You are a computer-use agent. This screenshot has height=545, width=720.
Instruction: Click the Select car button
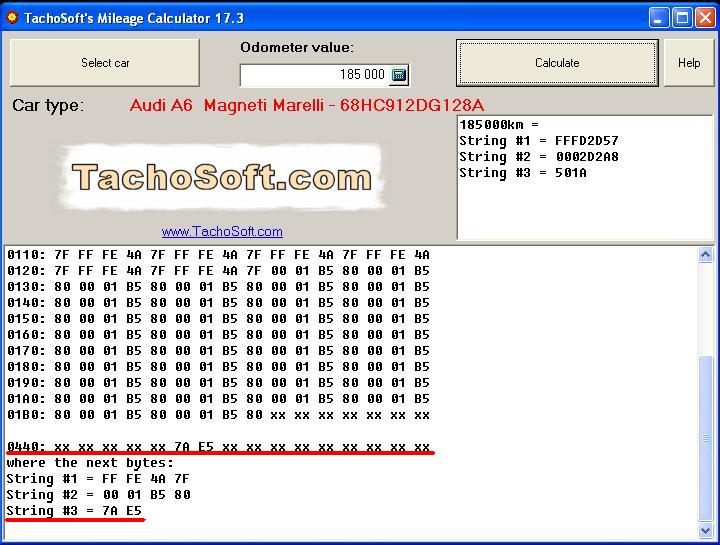point(105,62)
